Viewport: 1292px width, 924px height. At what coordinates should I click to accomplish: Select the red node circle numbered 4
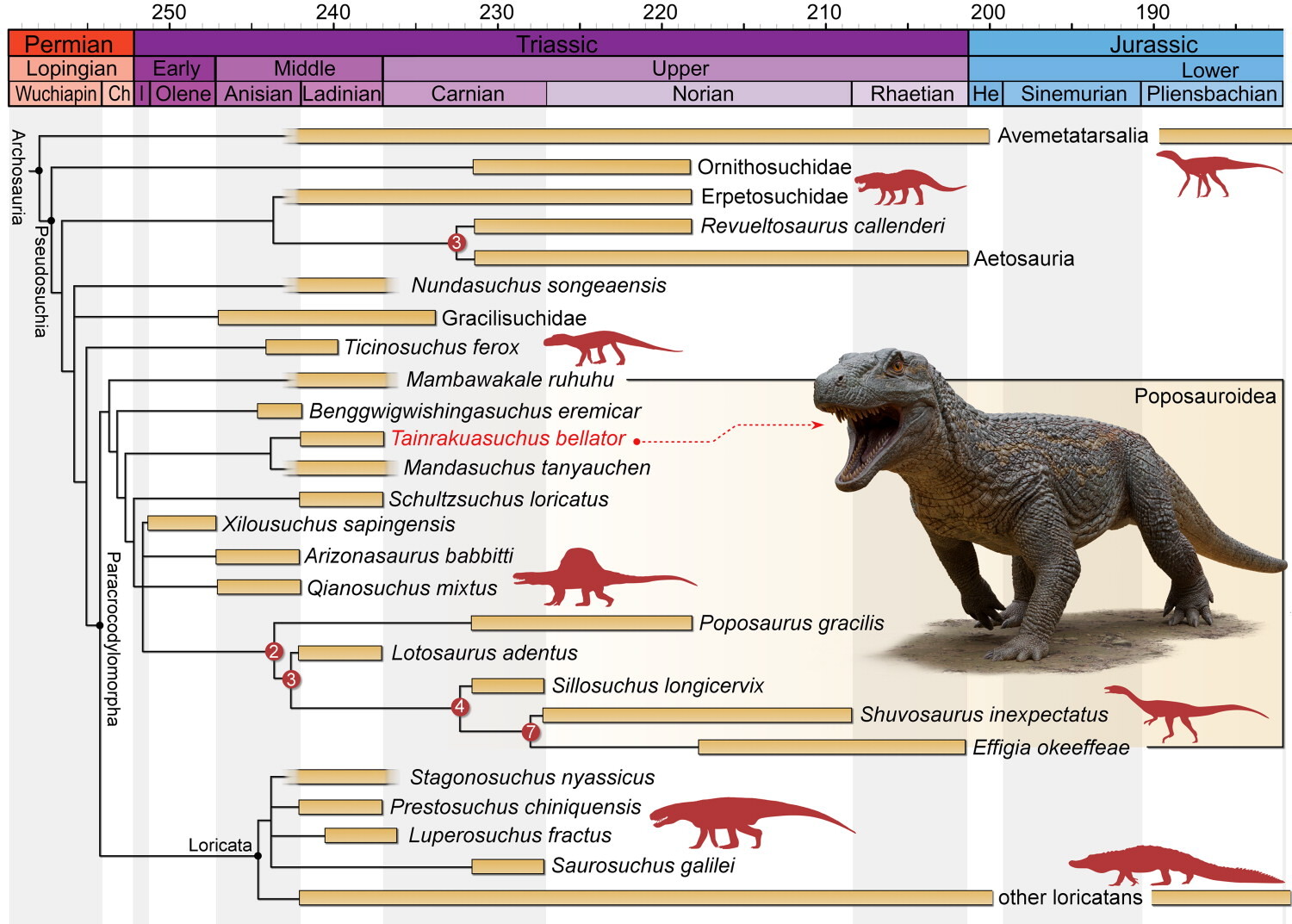[460, 707]
